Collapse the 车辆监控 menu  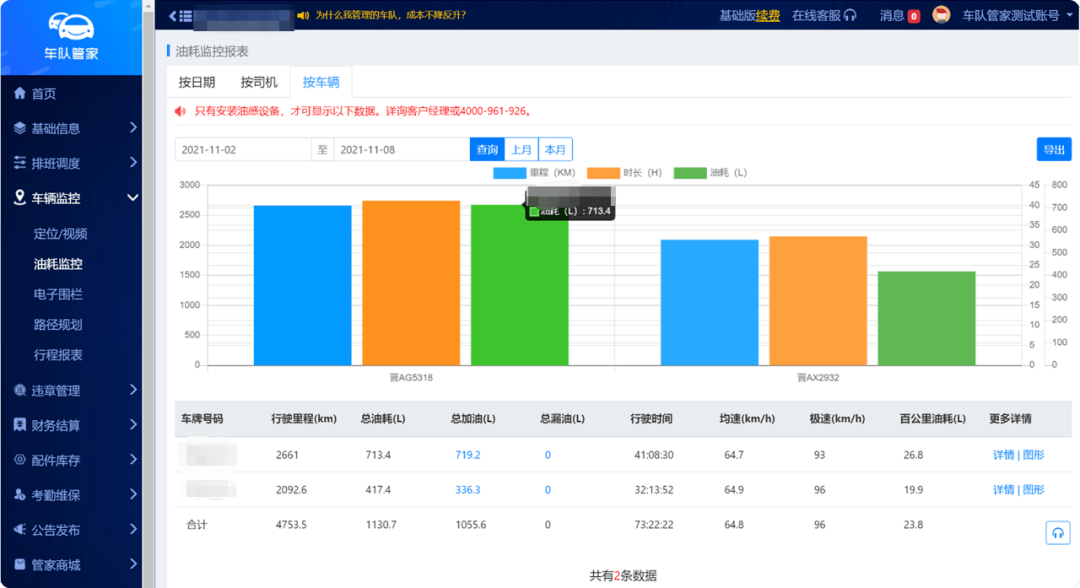click(133, 198)
